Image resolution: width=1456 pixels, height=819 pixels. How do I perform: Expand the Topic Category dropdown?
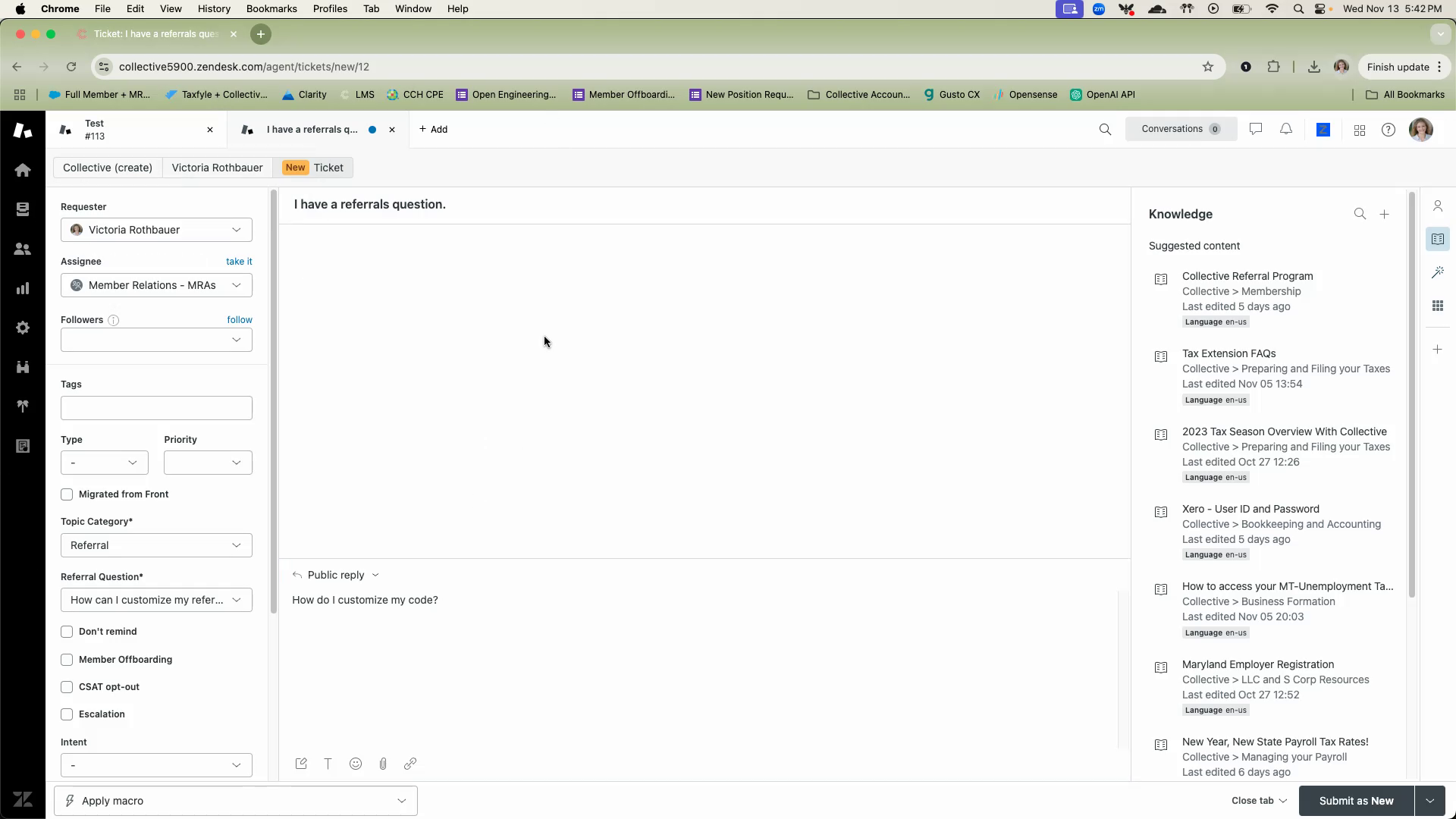156,545
